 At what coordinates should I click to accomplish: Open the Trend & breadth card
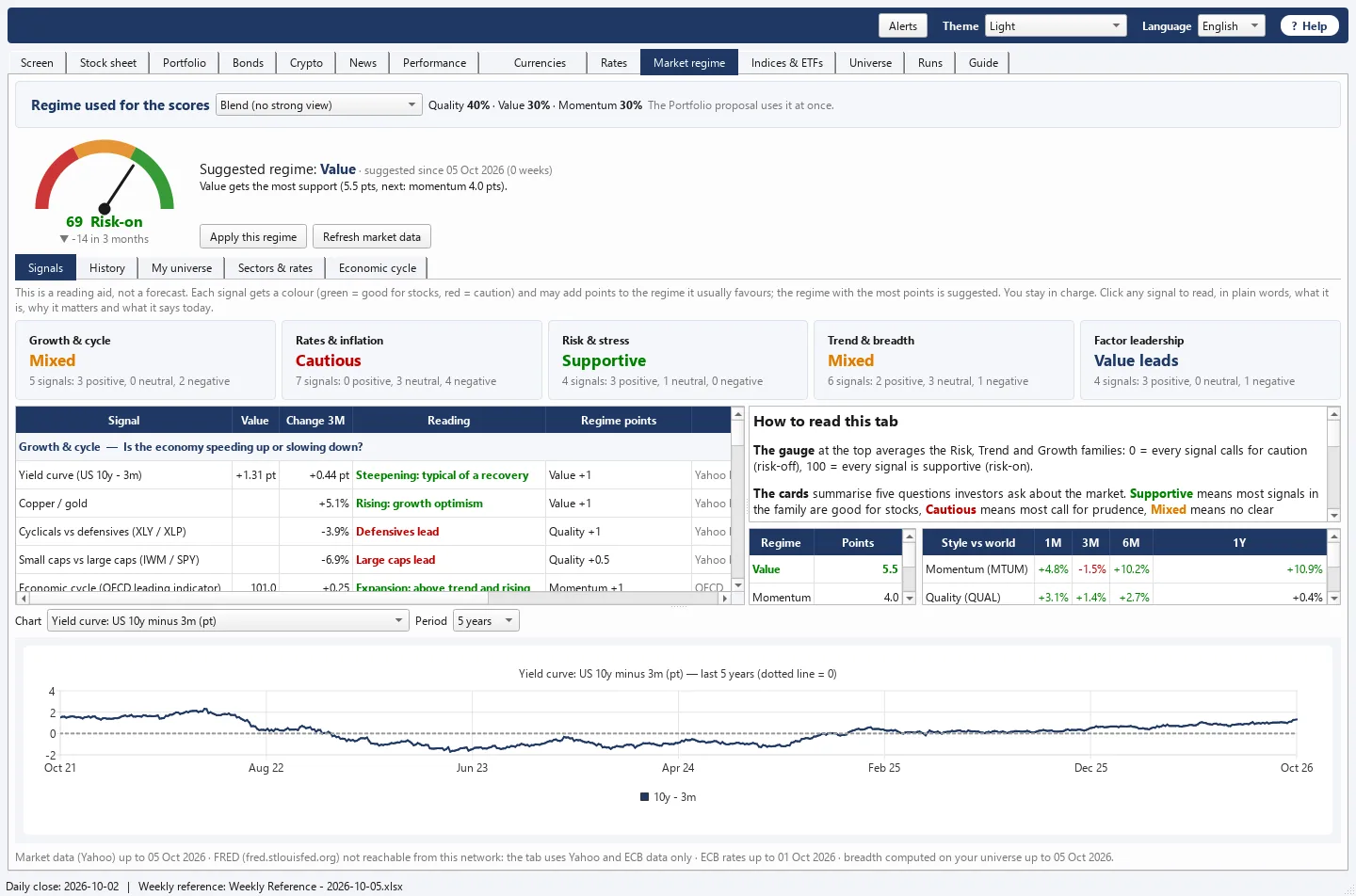944,360
